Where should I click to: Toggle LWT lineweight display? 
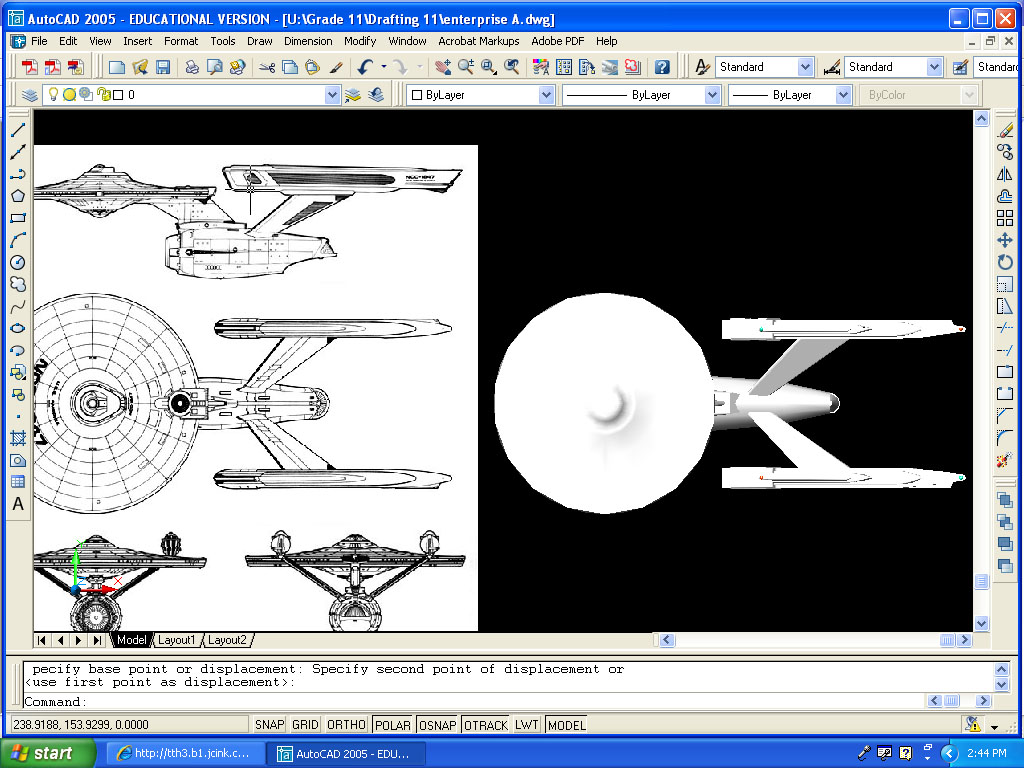526,725
